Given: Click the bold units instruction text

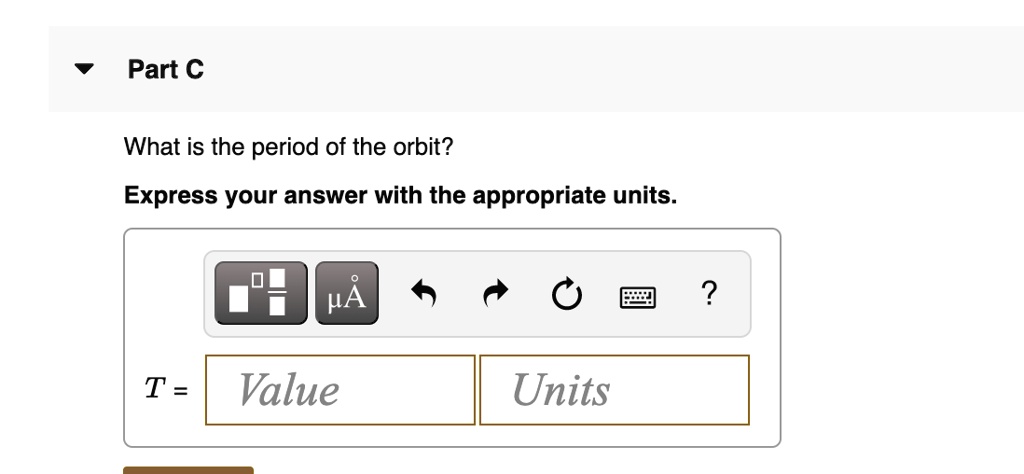Looking at the screenshot, I should (400, 195).
